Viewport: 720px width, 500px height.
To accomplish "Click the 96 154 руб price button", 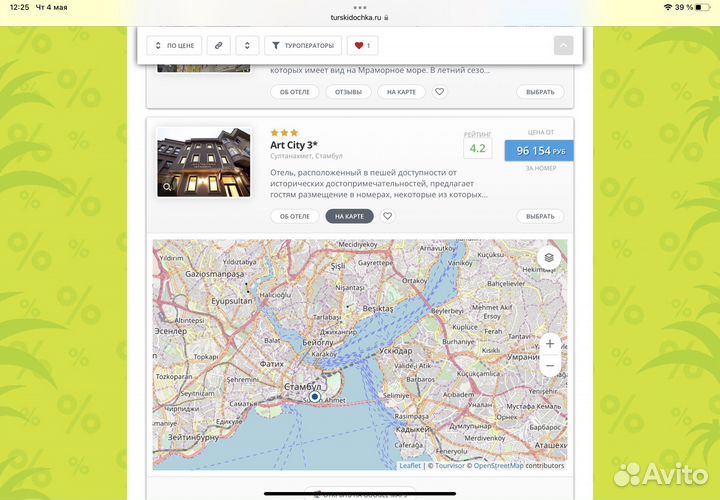I will (x=539, y=150).
